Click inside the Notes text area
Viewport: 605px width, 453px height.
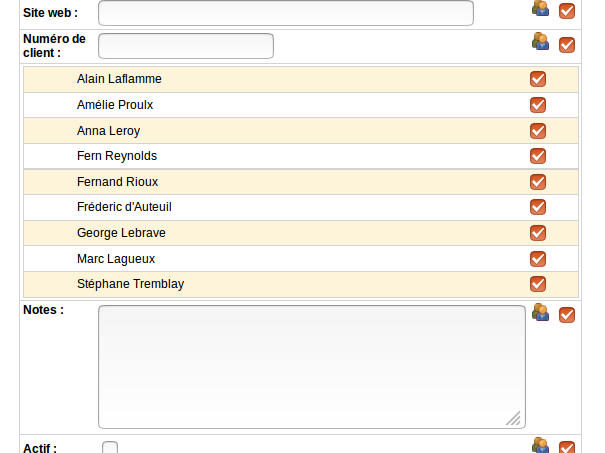coord(311,367)
